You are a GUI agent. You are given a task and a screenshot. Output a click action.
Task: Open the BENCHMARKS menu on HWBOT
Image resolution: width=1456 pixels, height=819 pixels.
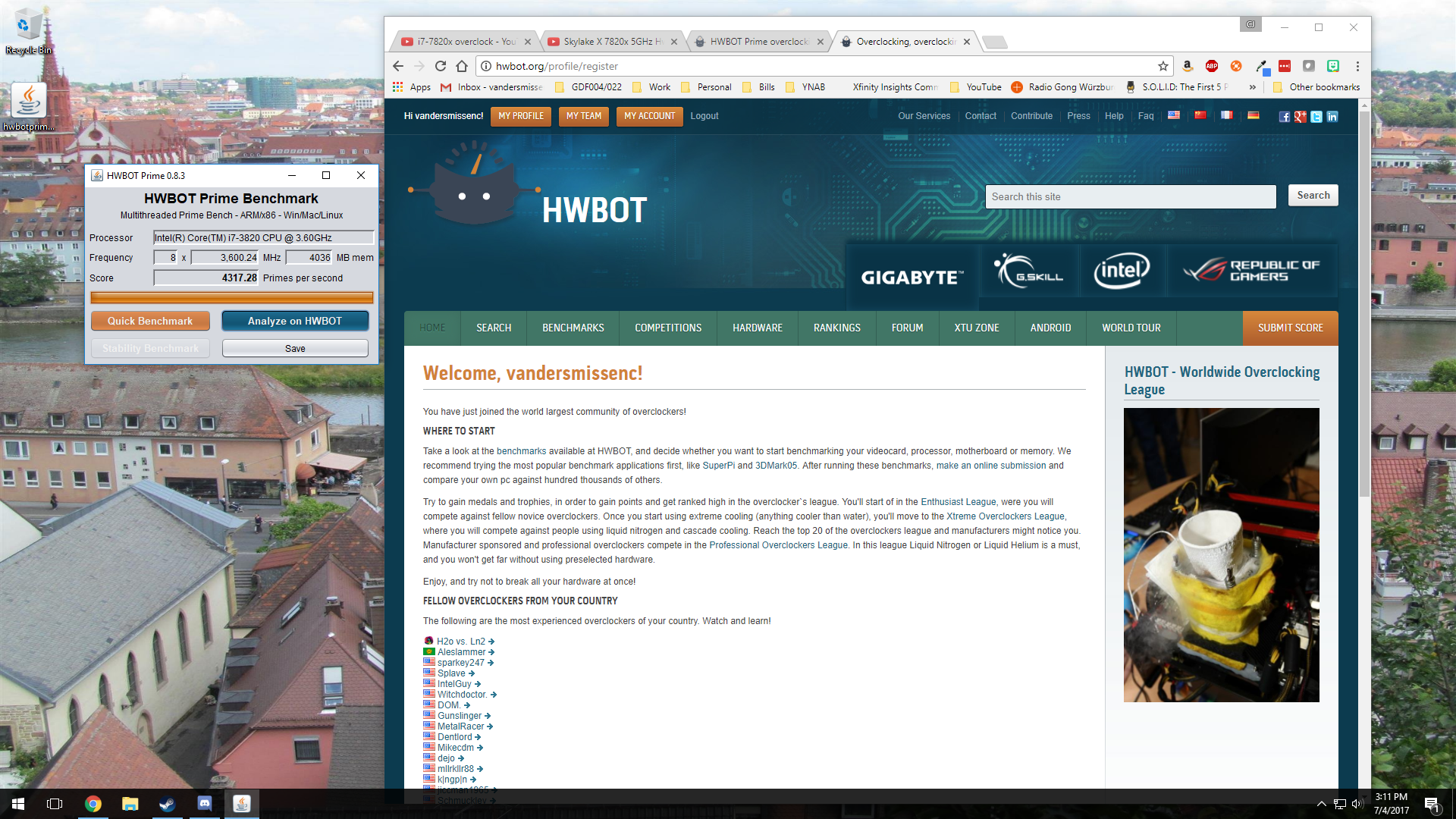pos(573,328)
